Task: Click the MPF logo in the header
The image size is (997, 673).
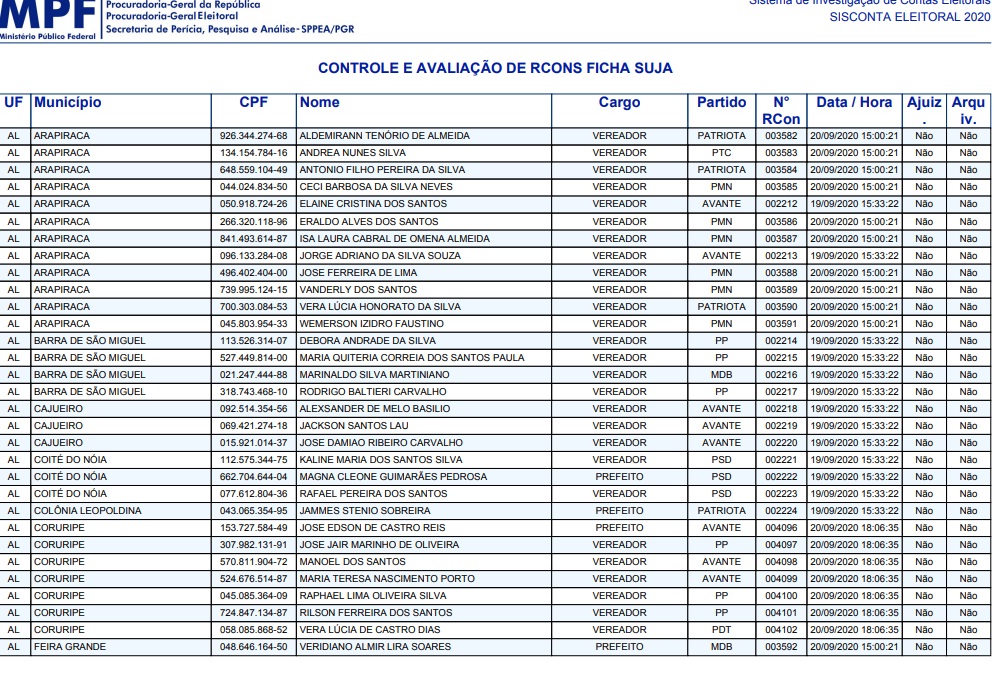Action: click(48, 20)
